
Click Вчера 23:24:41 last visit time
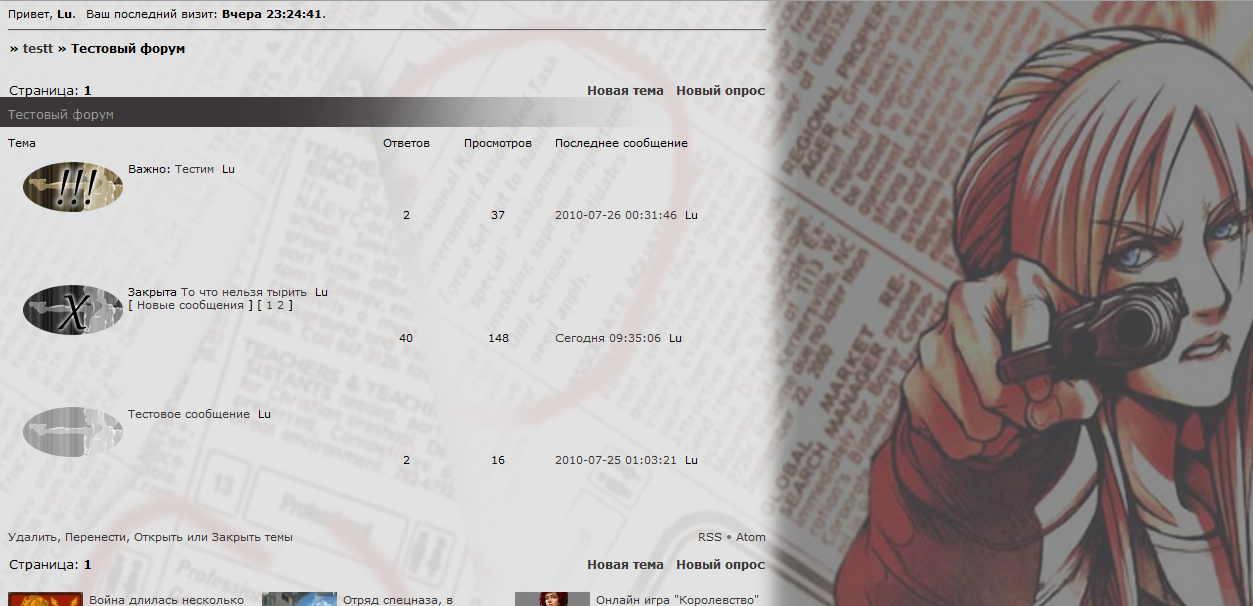273,15
